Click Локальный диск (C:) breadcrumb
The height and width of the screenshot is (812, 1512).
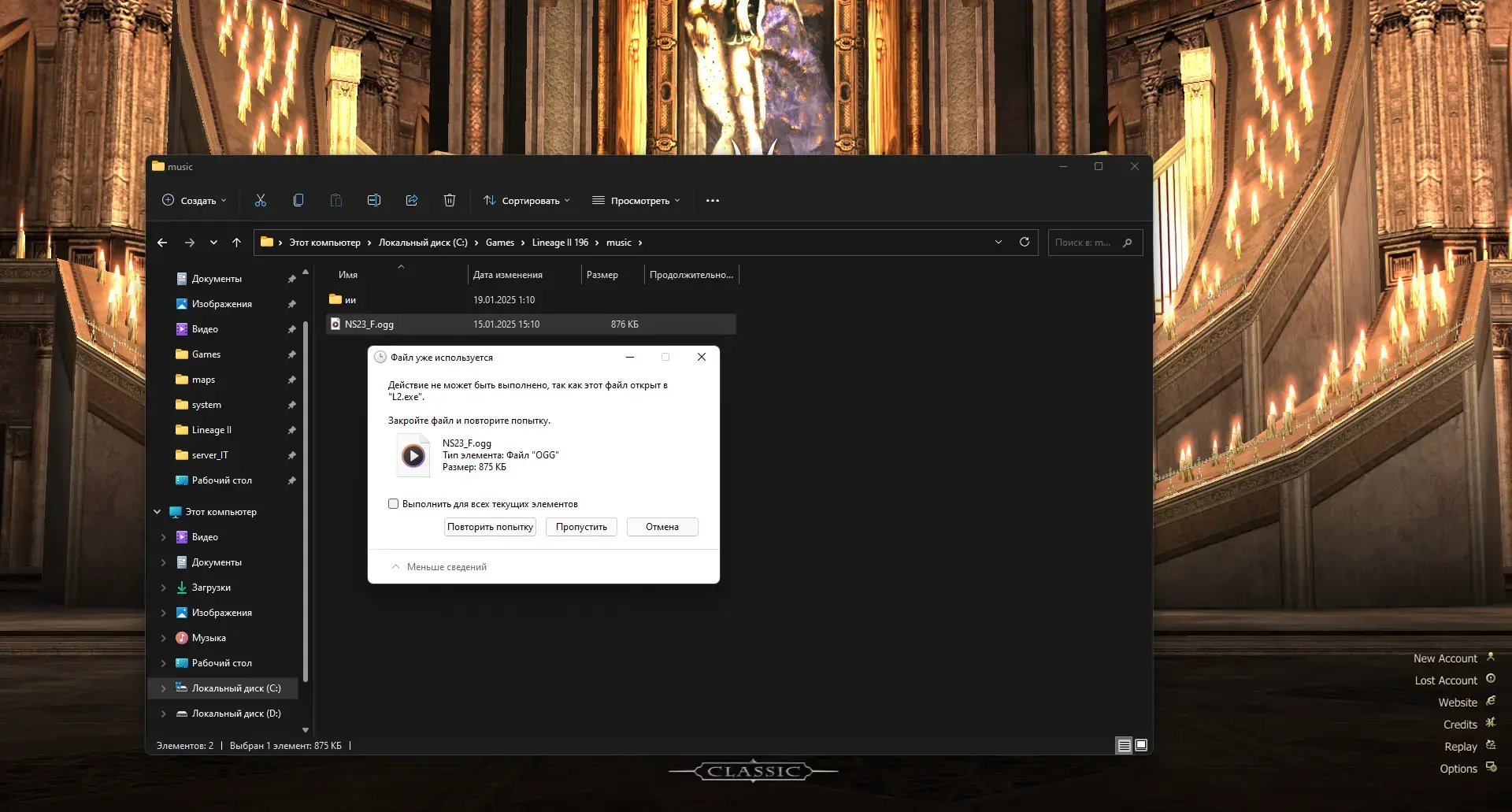click(x=423, y=243)
